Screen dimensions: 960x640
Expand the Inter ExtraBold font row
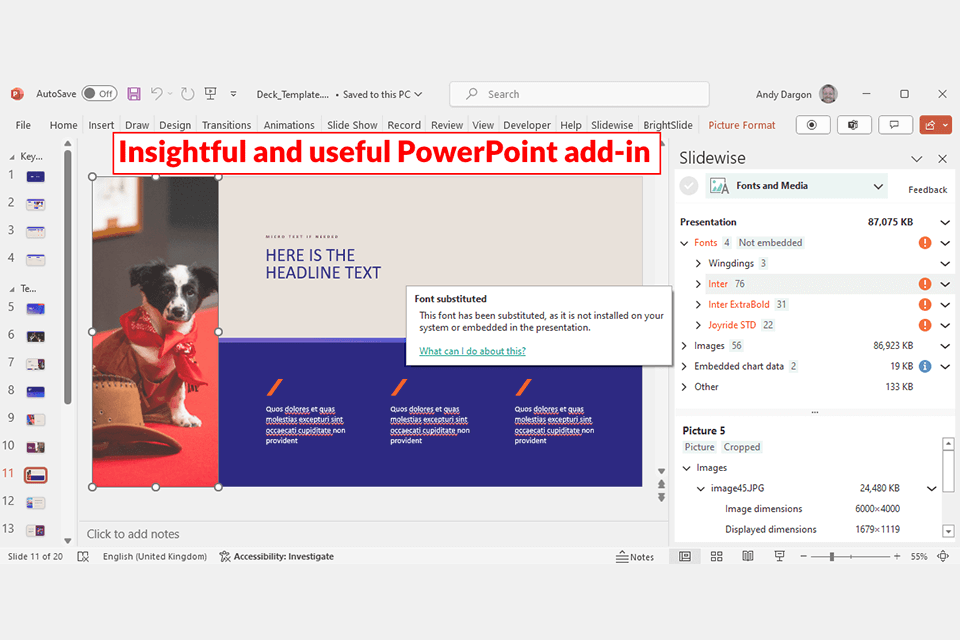(x=698, y=304)
